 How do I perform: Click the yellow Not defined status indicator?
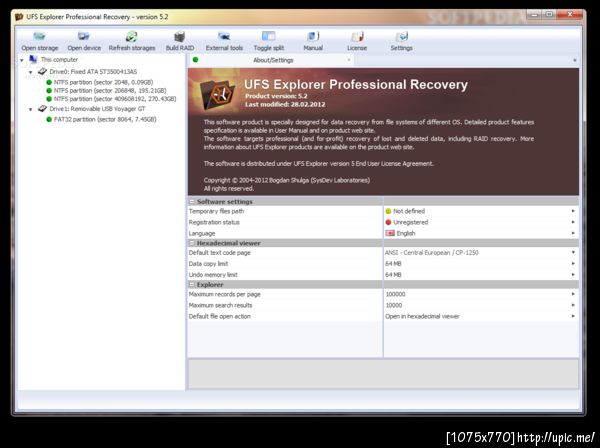click(x=388, y=211)
